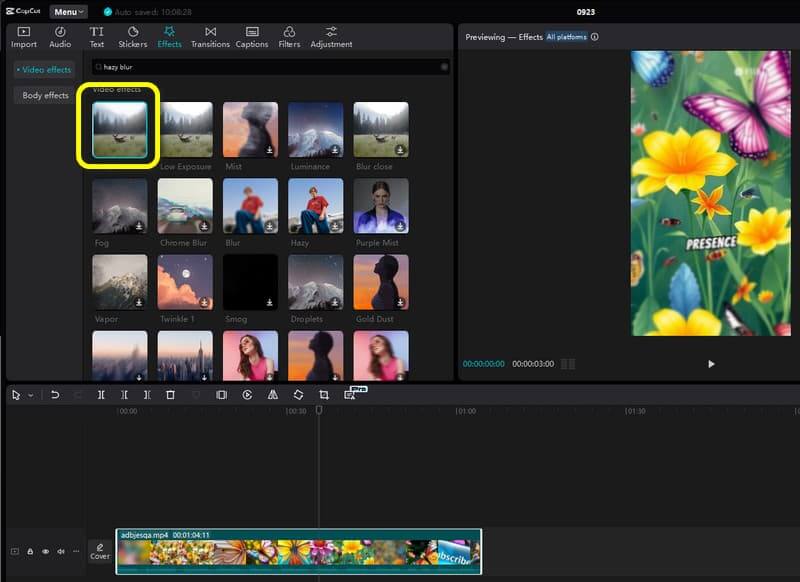Expand the selection tool dropdown arrow
Viewport: 800px width, 582px height.
click(x=30, y=396)
